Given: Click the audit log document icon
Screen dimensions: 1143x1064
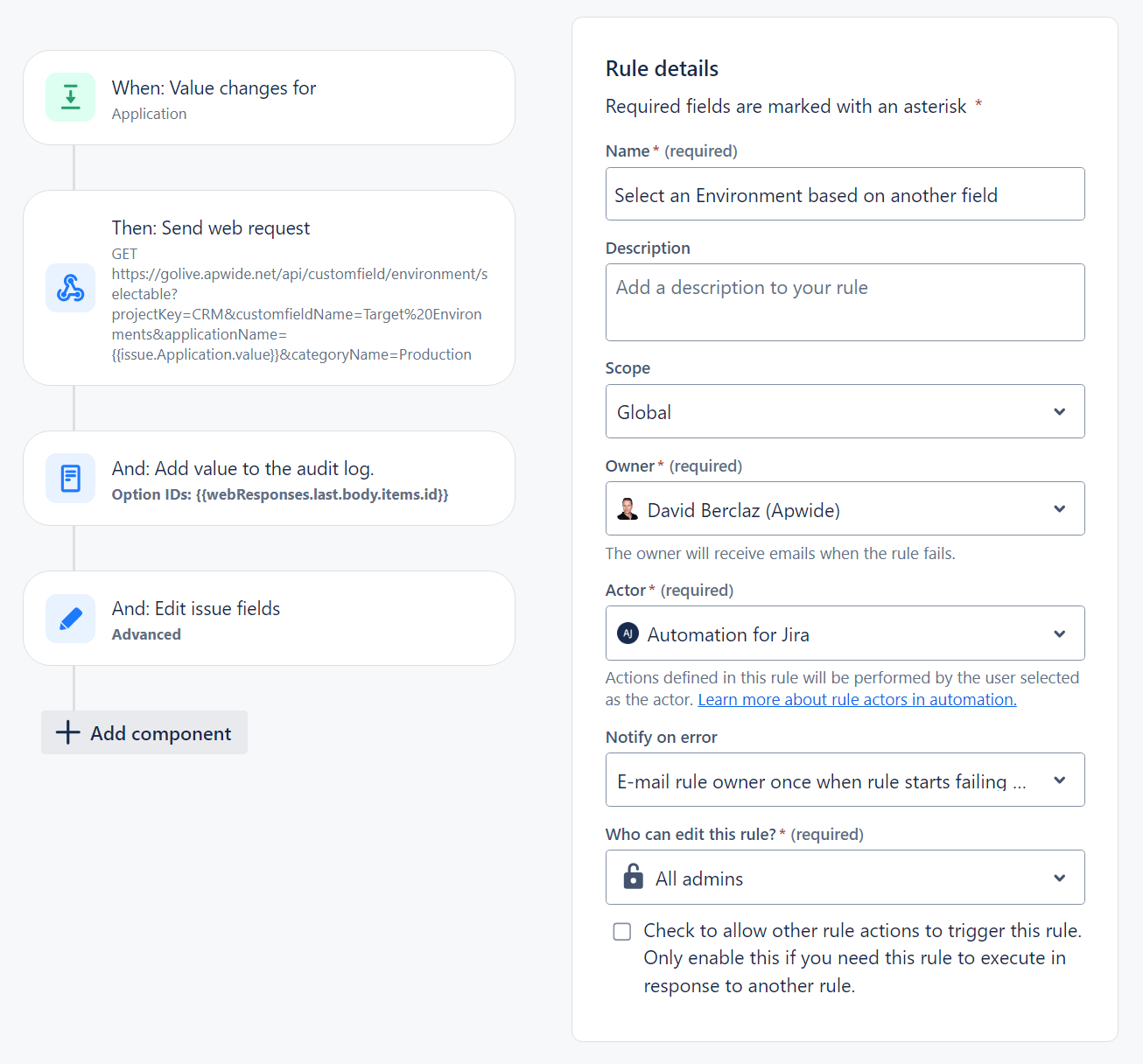Looking at the screenshot, I should [70, 479].
